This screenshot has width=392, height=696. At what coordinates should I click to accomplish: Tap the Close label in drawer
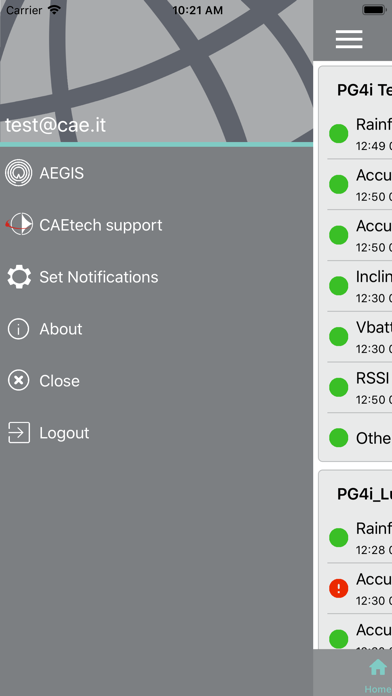coord(59,381)
